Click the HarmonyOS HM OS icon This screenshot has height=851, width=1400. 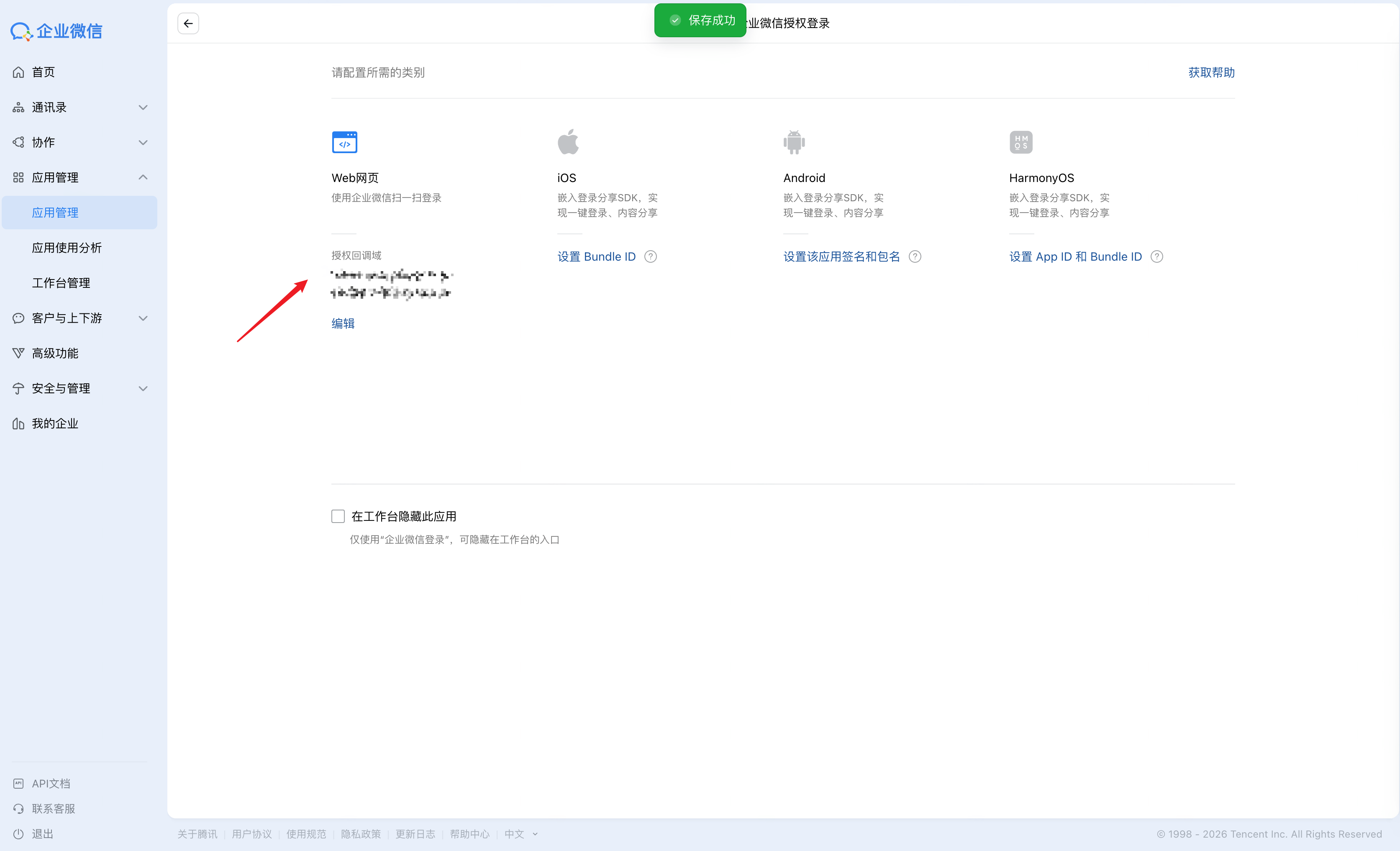(x=1021, y=142)
